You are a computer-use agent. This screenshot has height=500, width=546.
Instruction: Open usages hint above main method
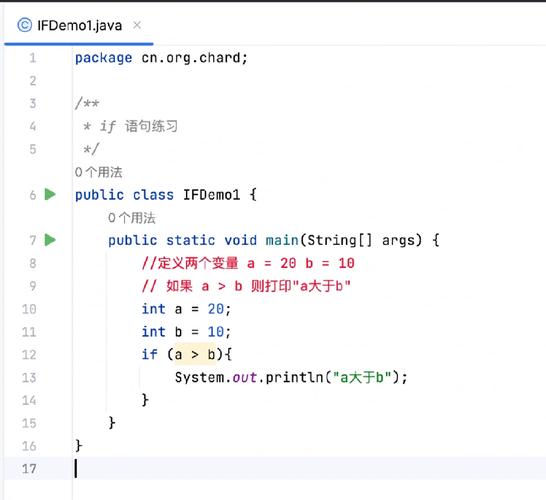point(132,218)
